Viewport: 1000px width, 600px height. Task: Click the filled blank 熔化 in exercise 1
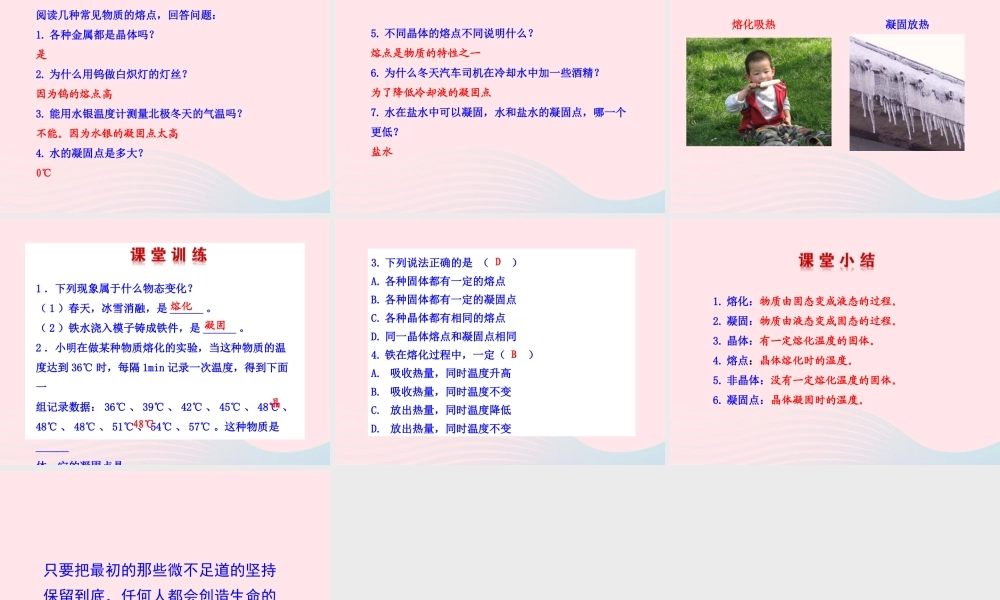coord(182,307)
